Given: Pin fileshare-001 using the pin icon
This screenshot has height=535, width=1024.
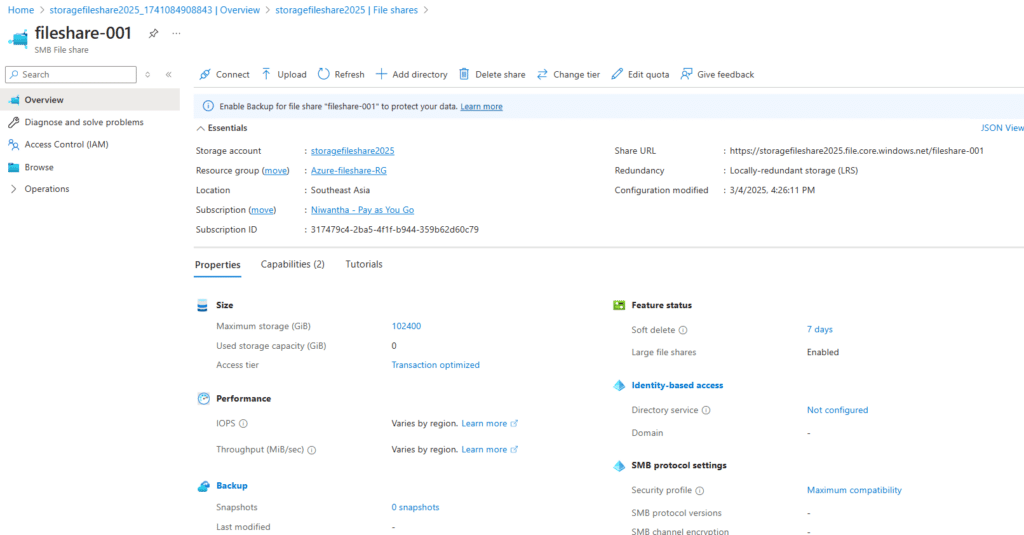Looking at the screenshot, I should pos(153,33).
